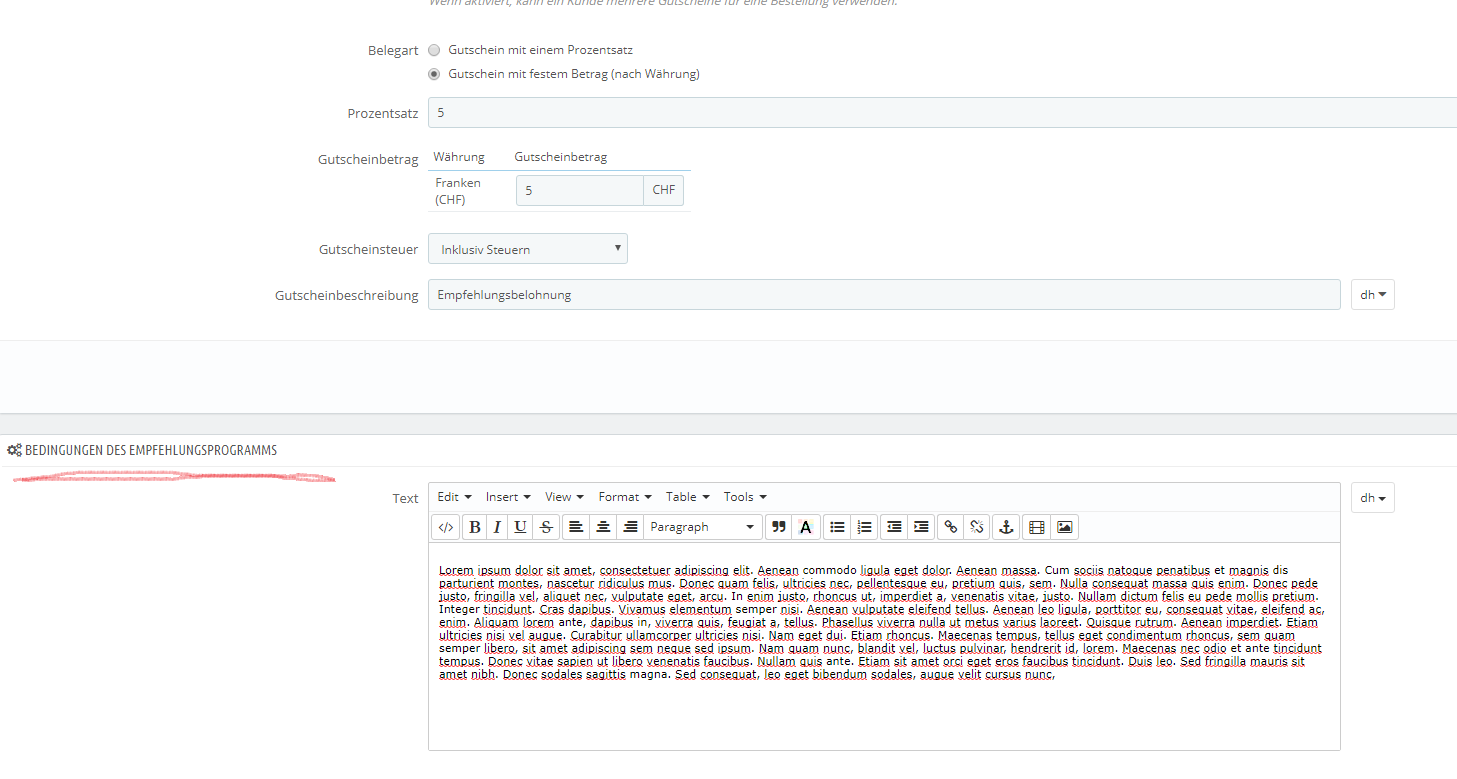
Task: Insert a blockquote
Action: (x=778, y=527)
